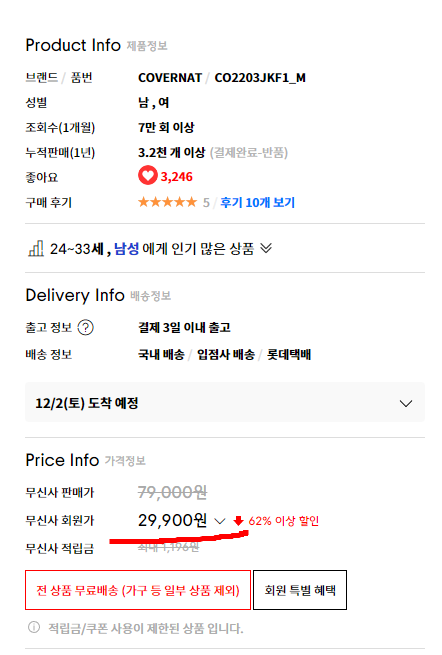The height and width of the screenshot is (655, 442).
Task: Click the 전 상품 무료배송 button
Action: coord(138,590)
